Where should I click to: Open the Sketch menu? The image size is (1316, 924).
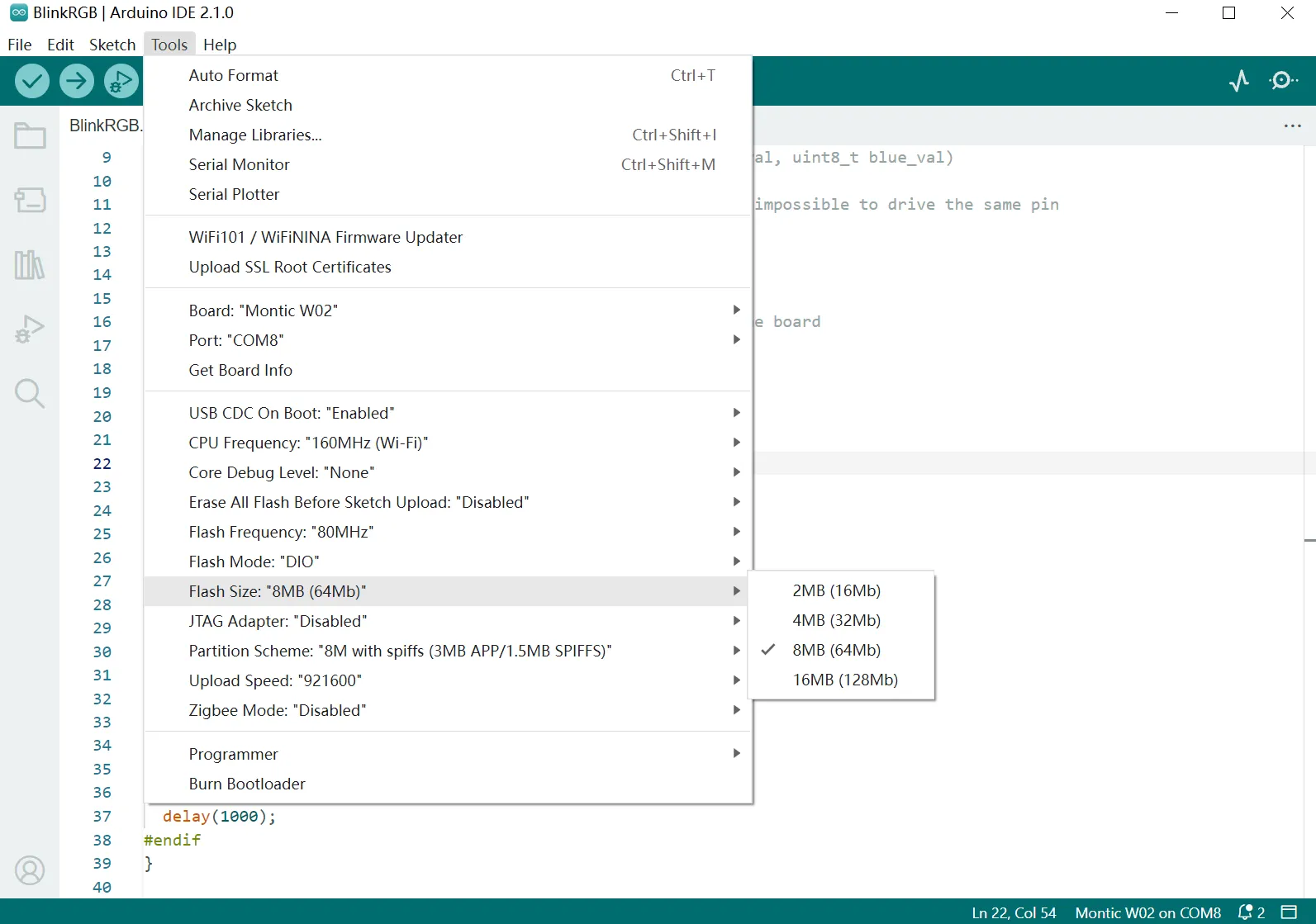pos(112,45)
